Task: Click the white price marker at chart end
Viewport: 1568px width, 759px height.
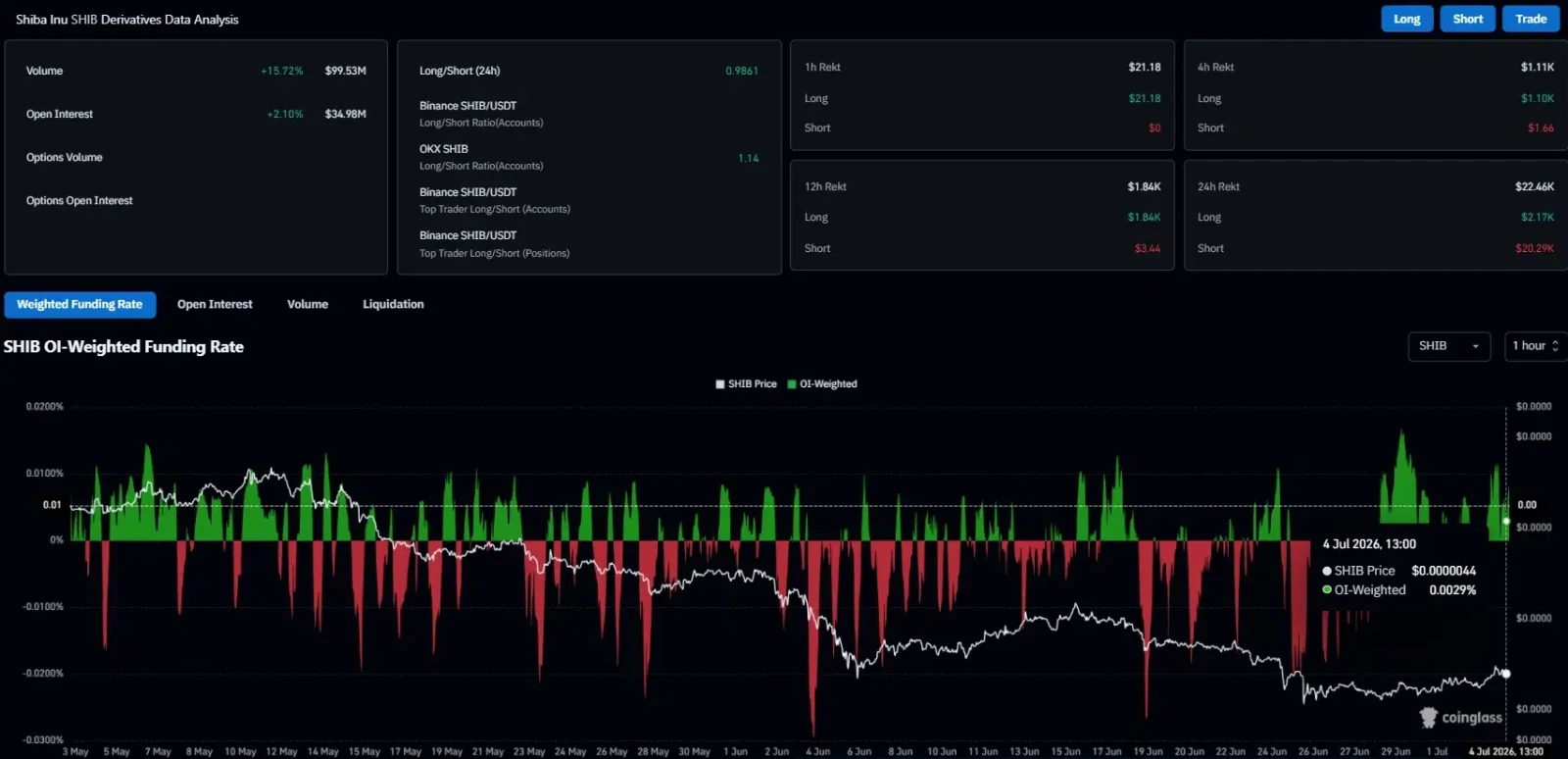Action: [x=1506, y=674]
